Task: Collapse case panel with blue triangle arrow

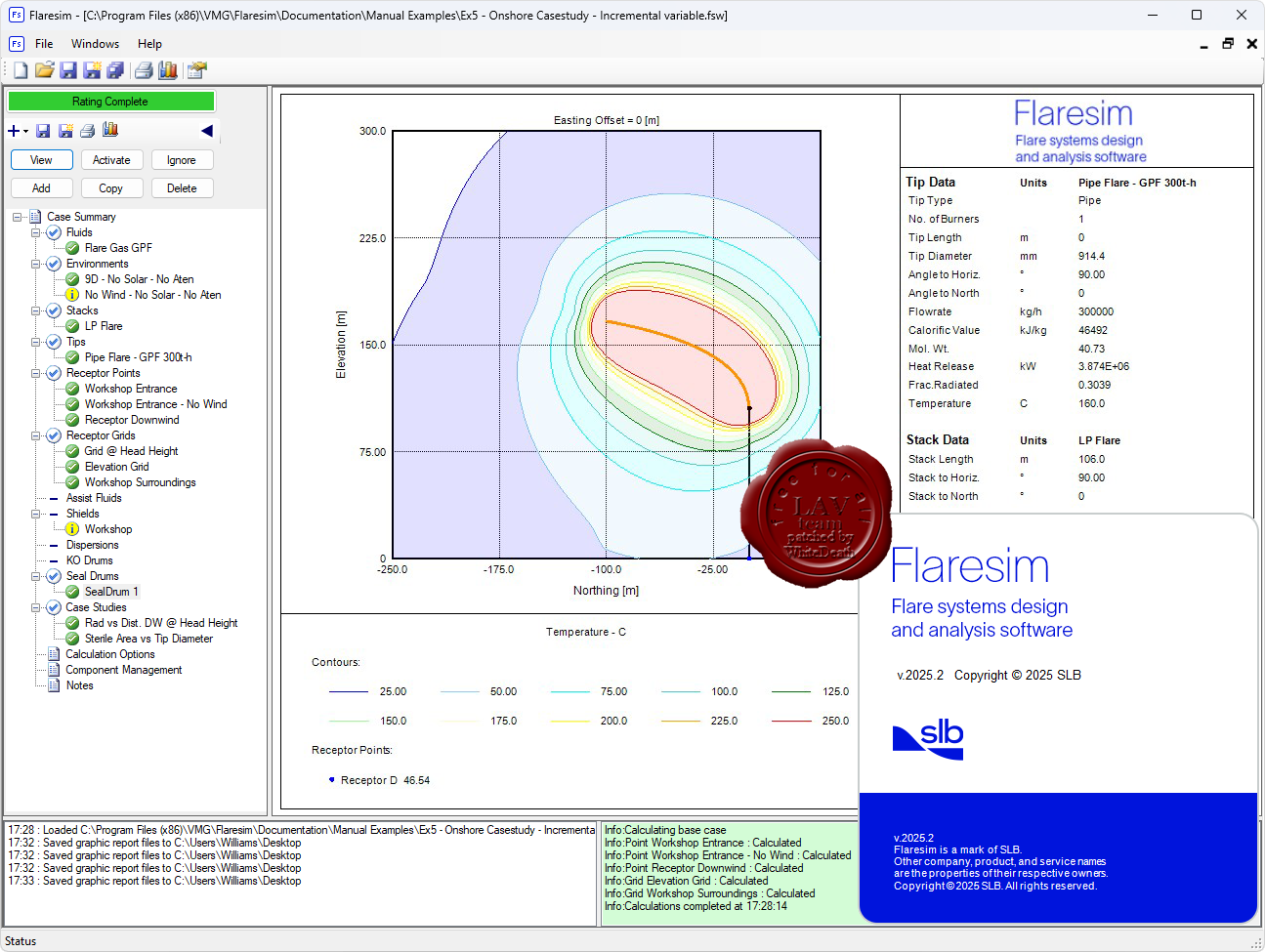Action: (207, 131)
